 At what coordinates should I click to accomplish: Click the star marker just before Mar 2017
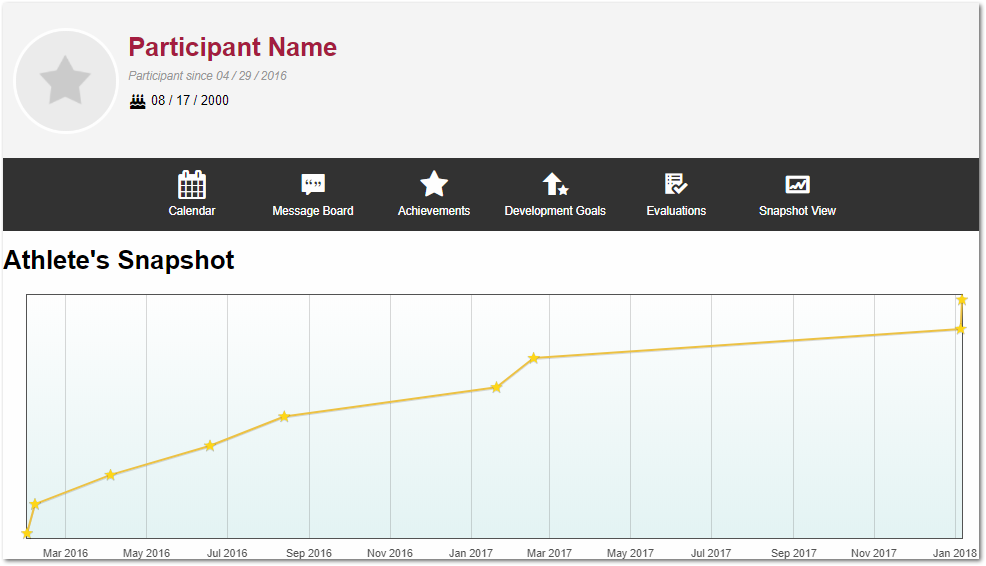pos(534,358)
